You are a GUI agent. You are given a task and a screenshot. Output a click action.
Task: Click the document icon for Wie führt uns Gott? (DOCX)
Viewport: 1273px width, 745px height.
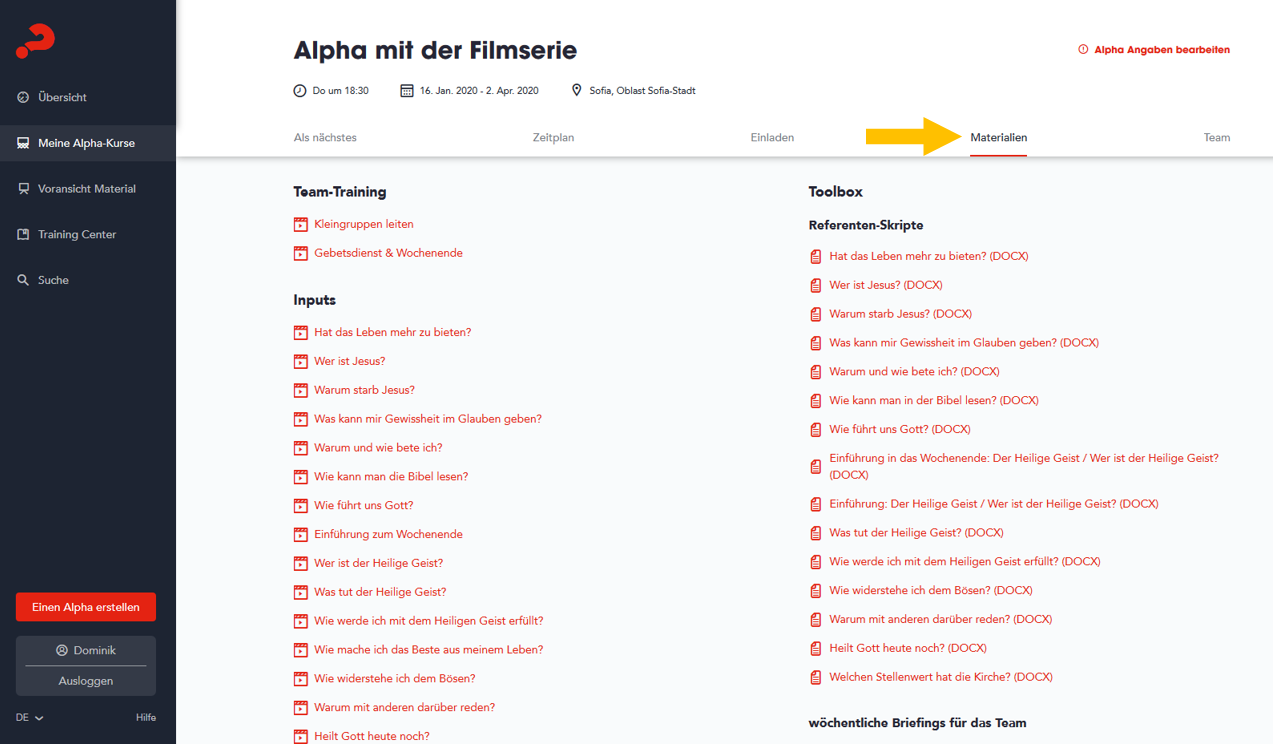click(816, 430)
